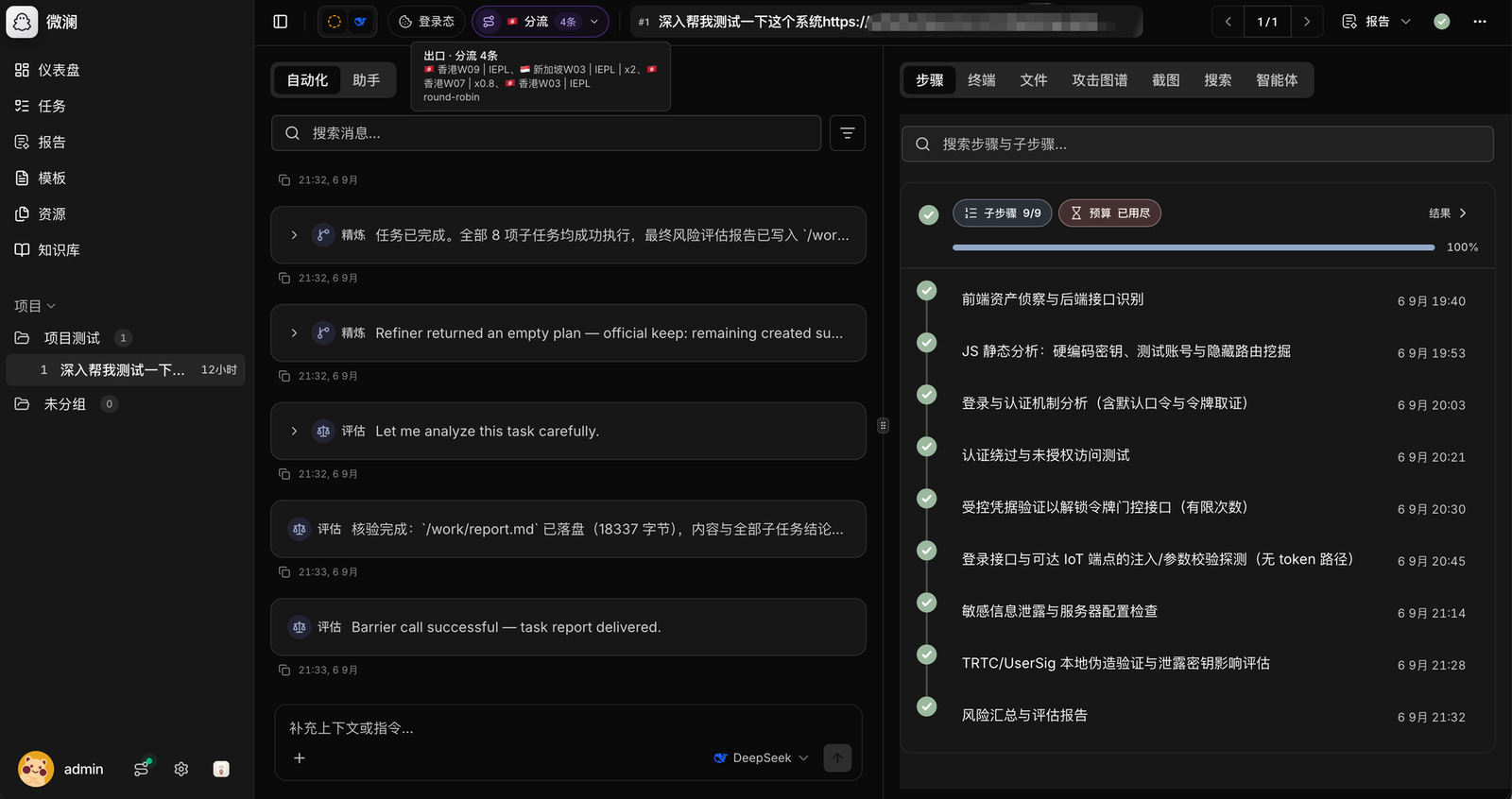The image size is (1512, 799).
Task: Open 模板 templates page
Action: [x=40, y=178]
